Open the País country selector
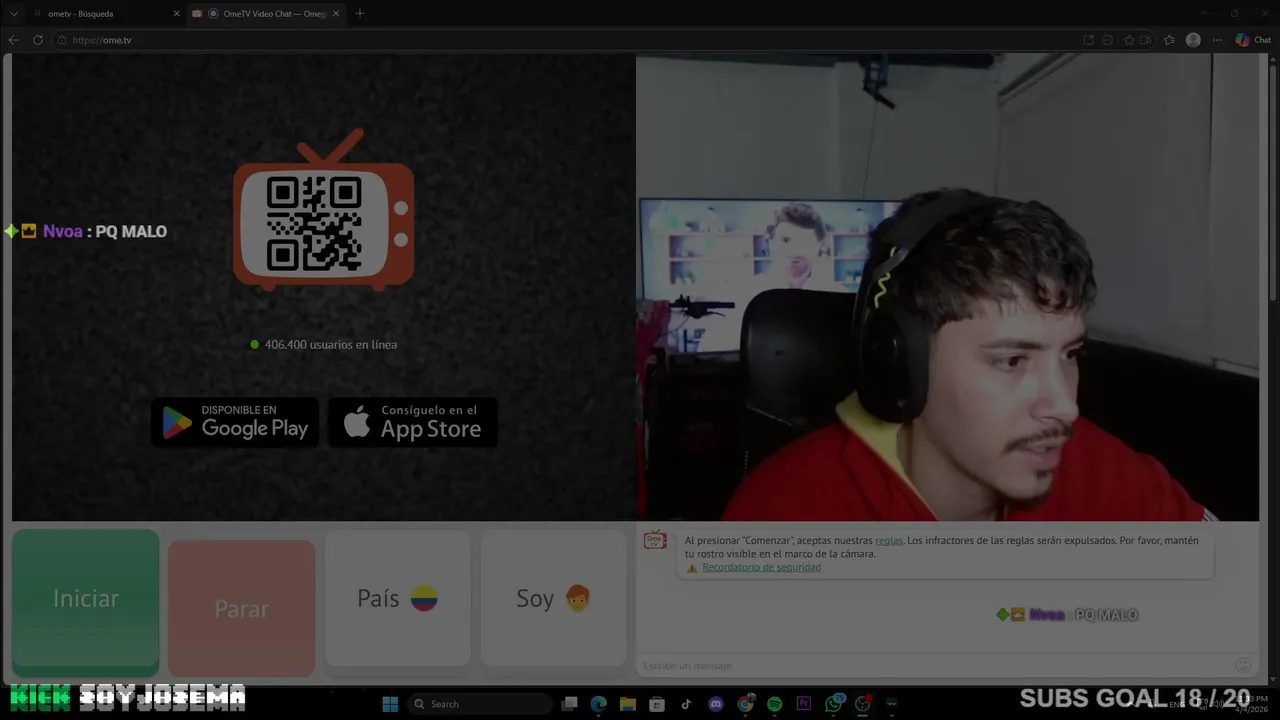The width and height of the screenshot is (1280, 720). 397,598
